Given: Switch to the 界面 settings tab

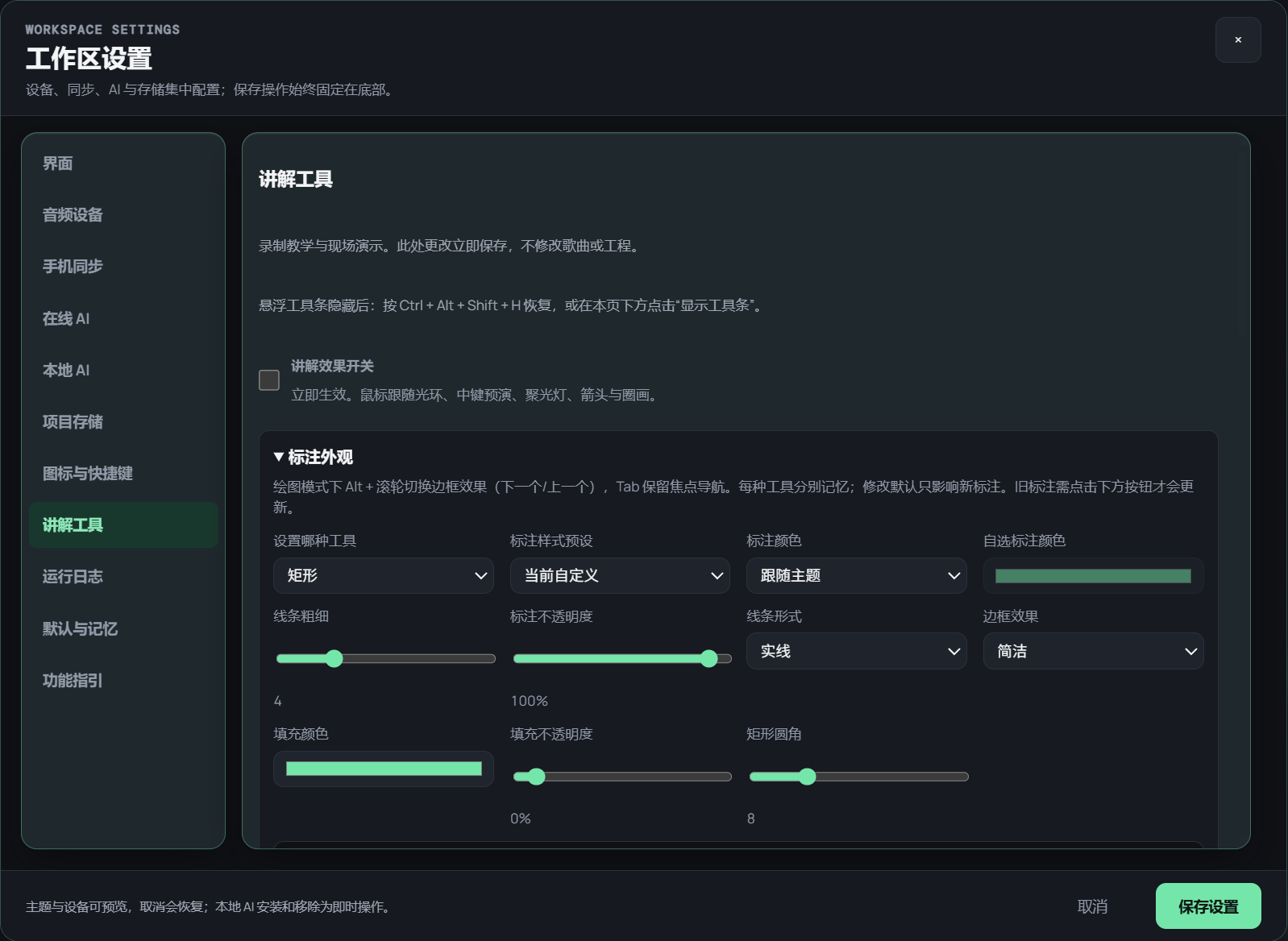Looking at the screenshot, I should [x=123, y=164].
